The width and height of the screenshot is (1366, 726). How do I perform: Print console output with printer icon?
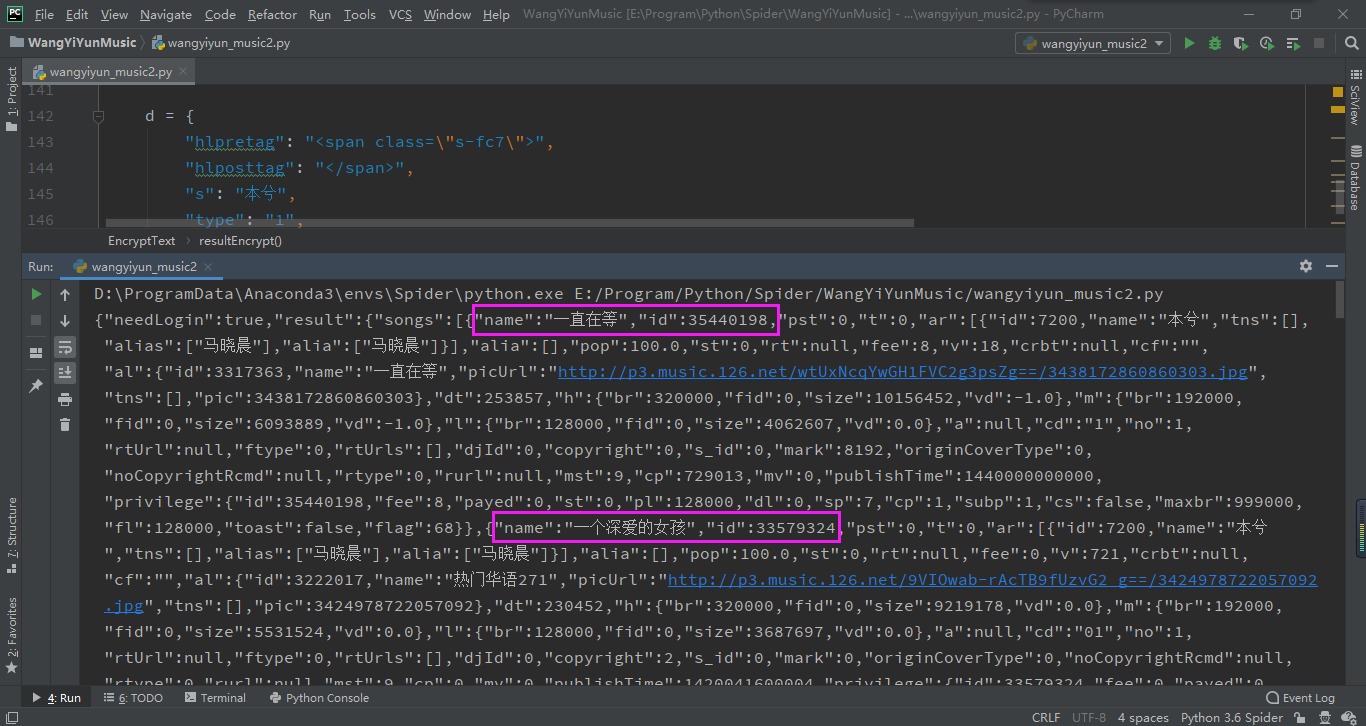tap(65, 399)
